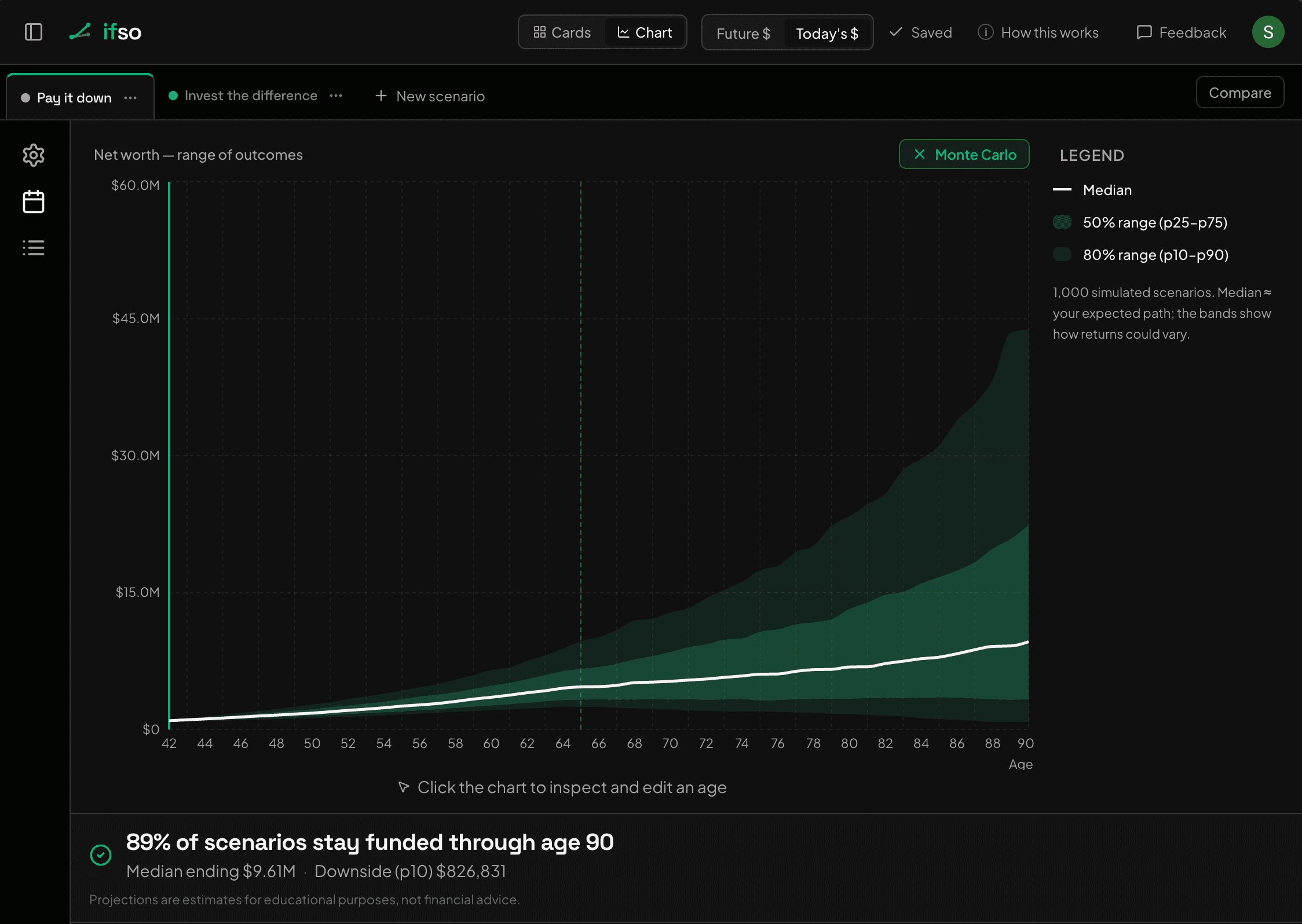Image resolution: width=1302 pixels, height=924 pixels.
Task: Click 'Net worth — range of outcomes' title
Action: click(x=198, y=155)
